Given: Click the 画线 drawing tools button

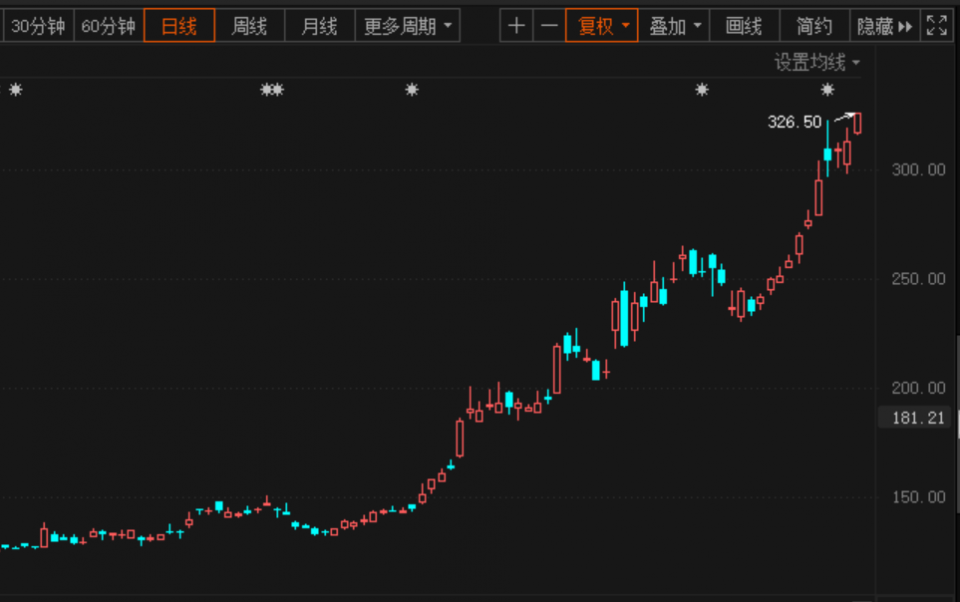Looking at the screenshot, I should (x=744, y=26).
